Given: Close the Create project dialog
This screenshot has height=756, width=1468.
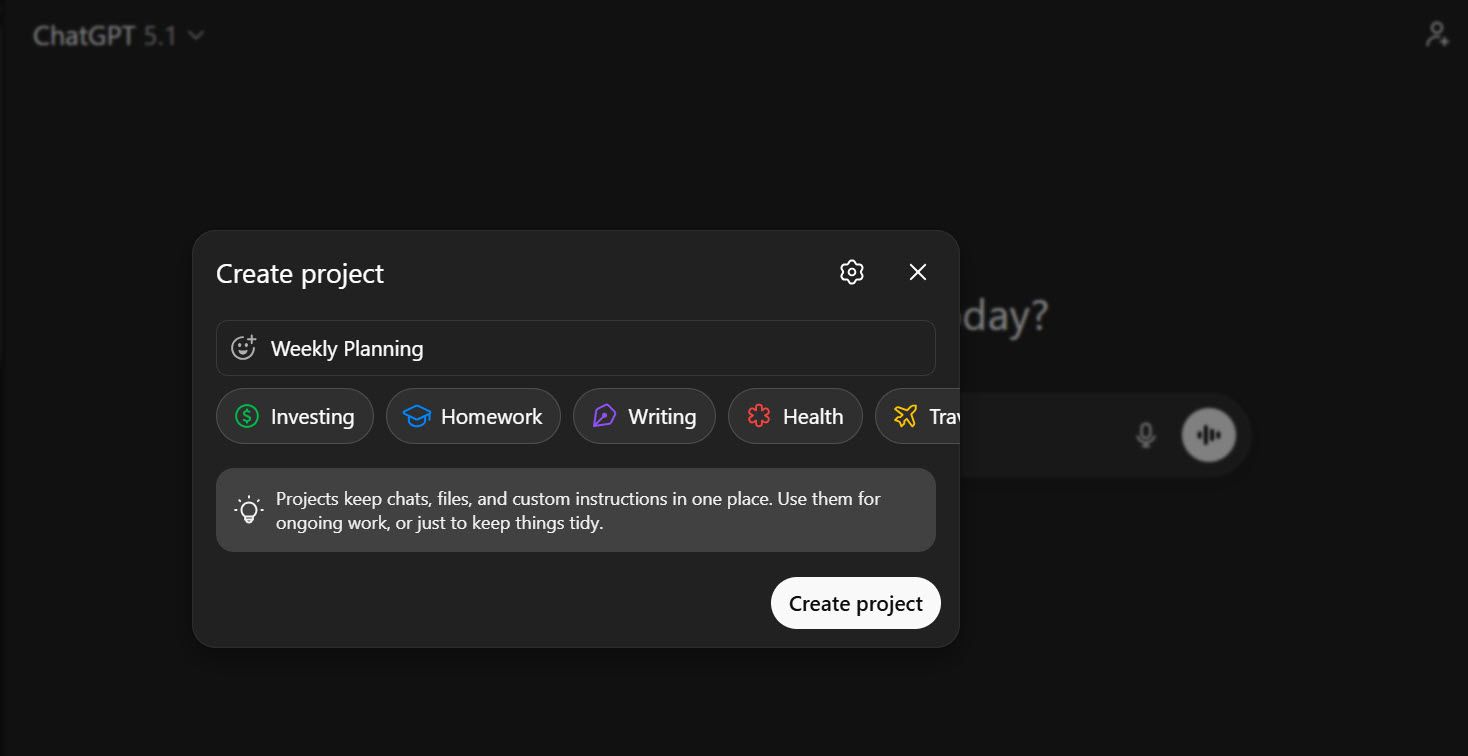Looking at the screenshot, I should pyautogui.click(x=918, y=272).
